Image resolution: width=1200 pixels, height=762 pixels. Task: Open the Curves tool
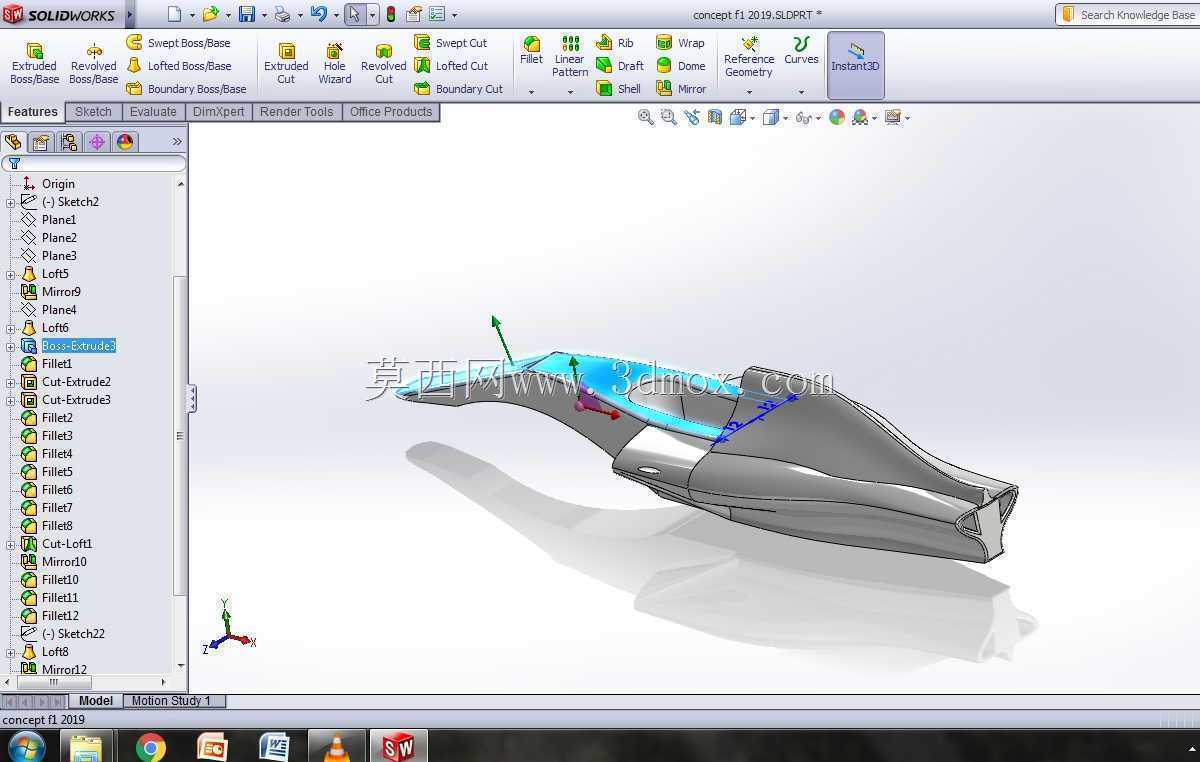[x=801, y=51]
